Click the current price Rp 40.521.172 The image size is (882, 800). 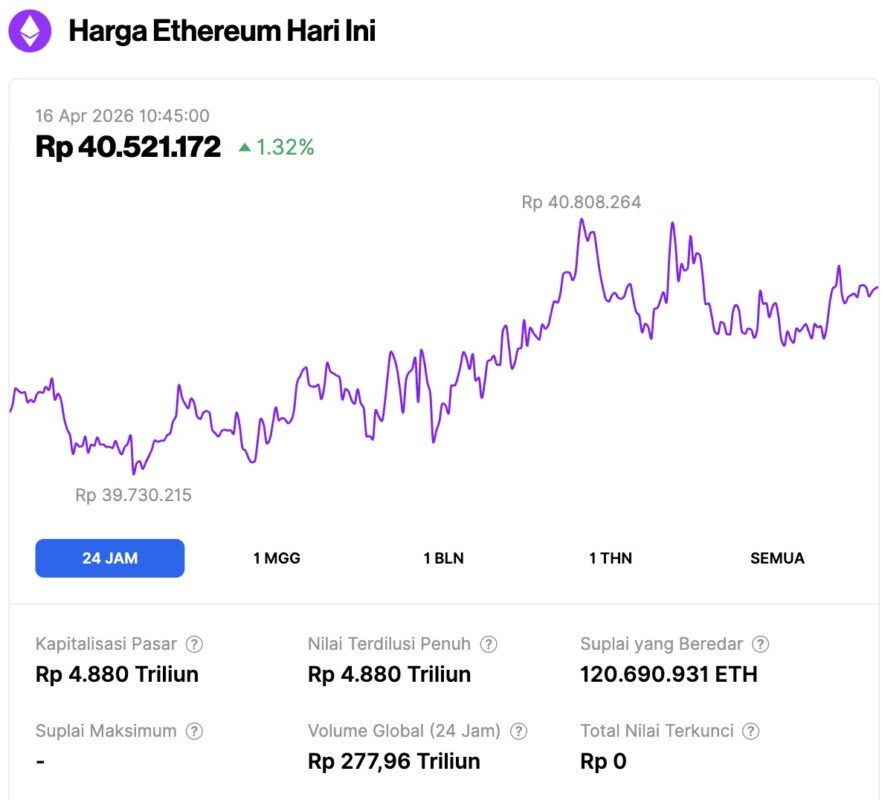[x=128, y=147]
